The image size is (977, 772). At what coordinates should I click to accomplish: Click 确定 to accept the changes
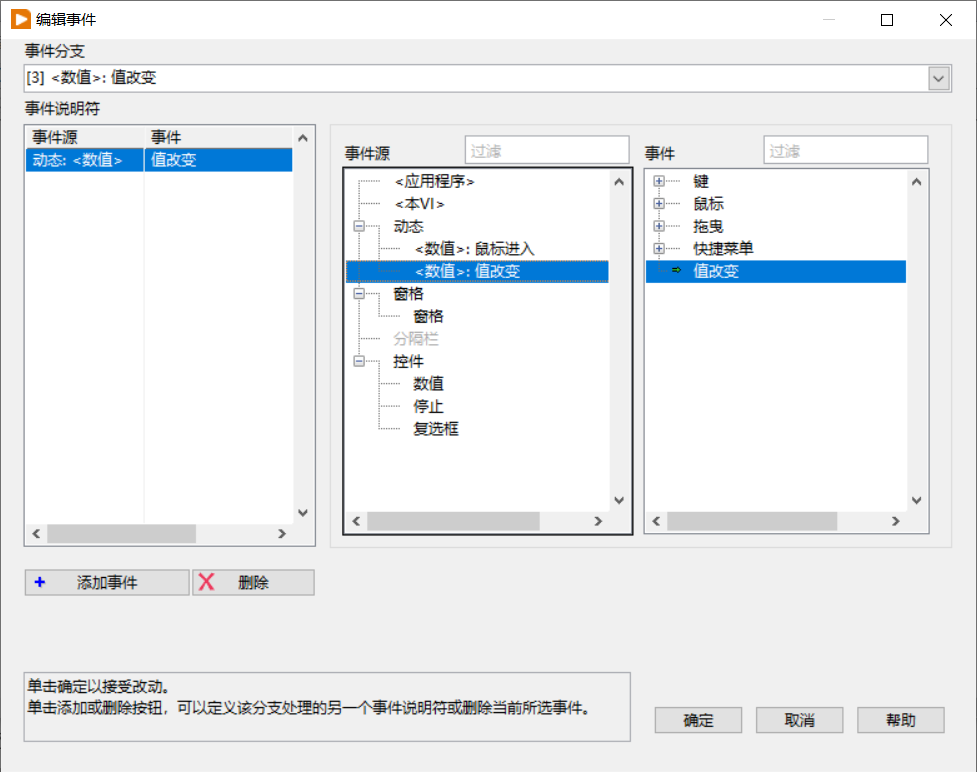click(x=697, y=720)
